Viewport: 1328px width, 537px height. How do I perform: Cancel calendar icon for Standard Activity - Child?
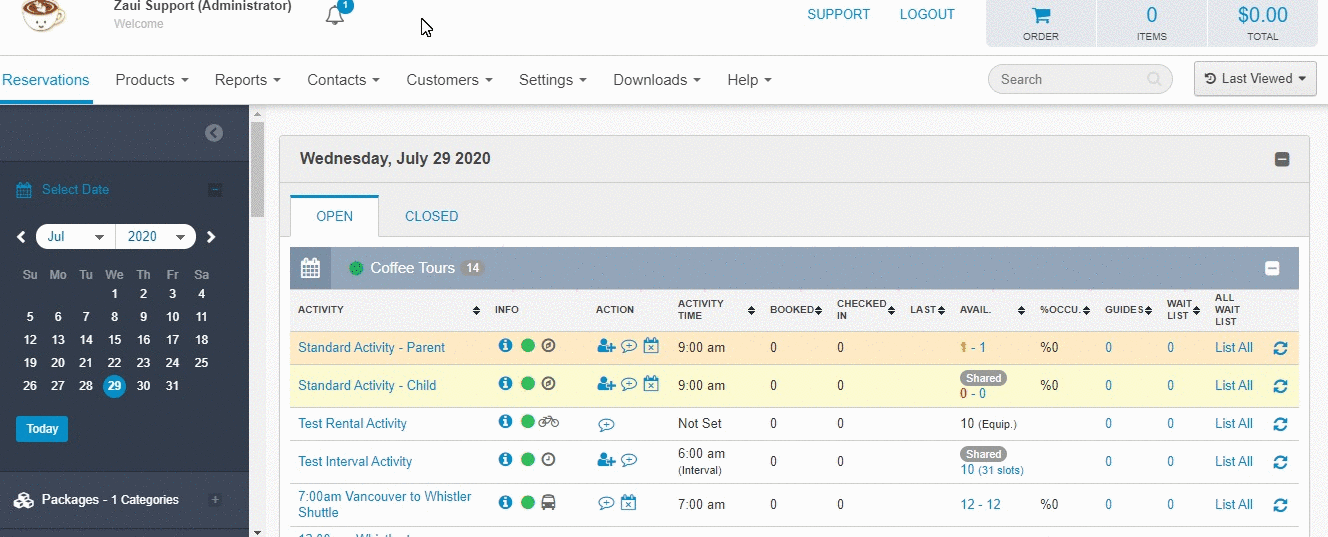coord(651,384)
